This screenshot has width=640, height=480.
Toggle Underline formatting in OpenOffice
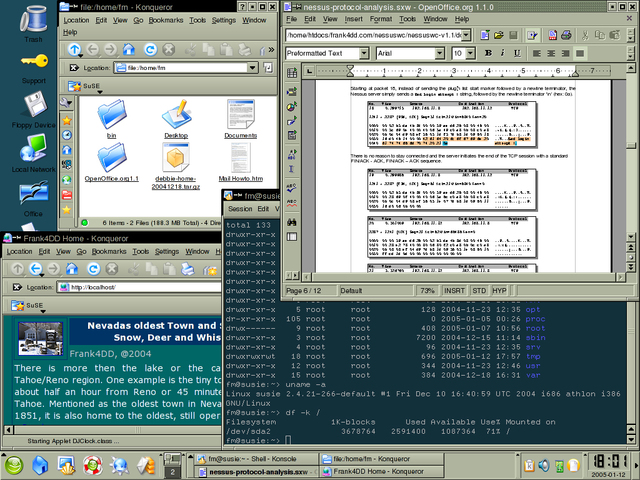point(517,53)
